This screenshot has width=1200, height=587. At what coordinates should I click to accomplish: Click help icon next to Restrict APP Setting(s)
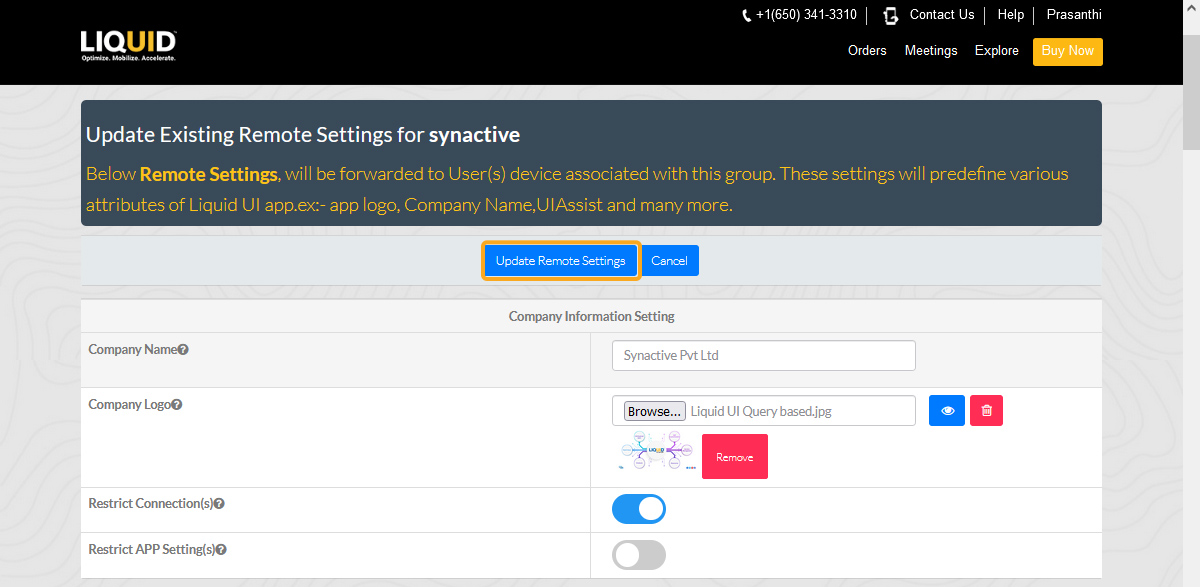221,550
